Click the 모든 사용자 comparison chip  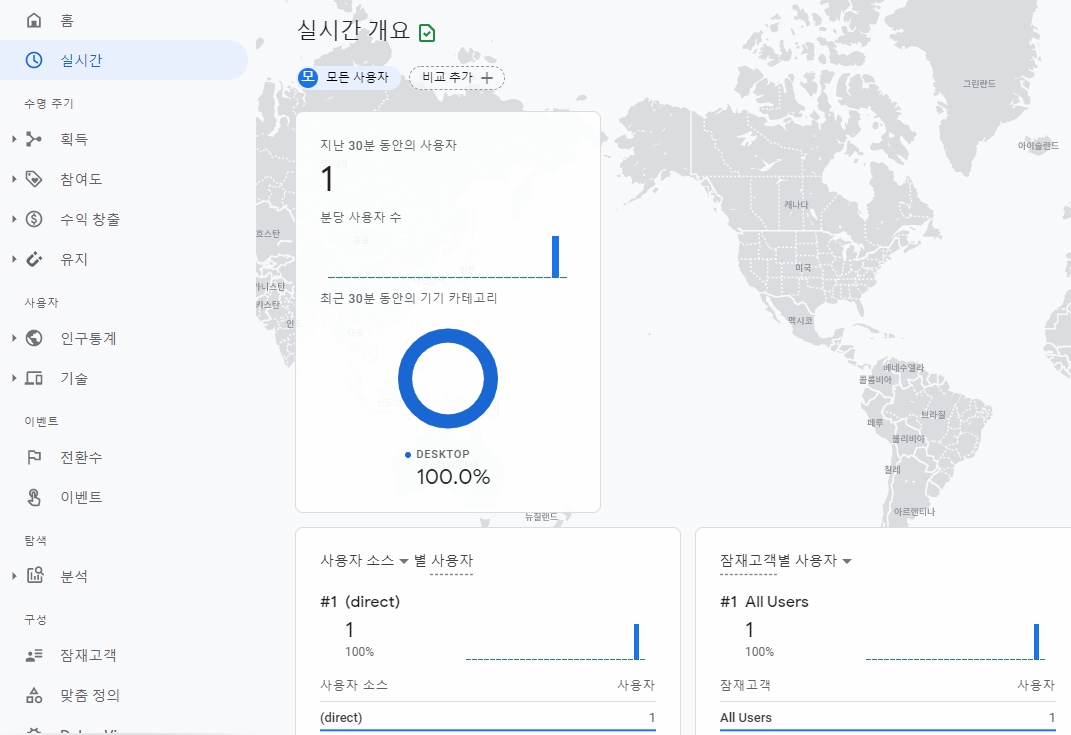tap(349, 77)
